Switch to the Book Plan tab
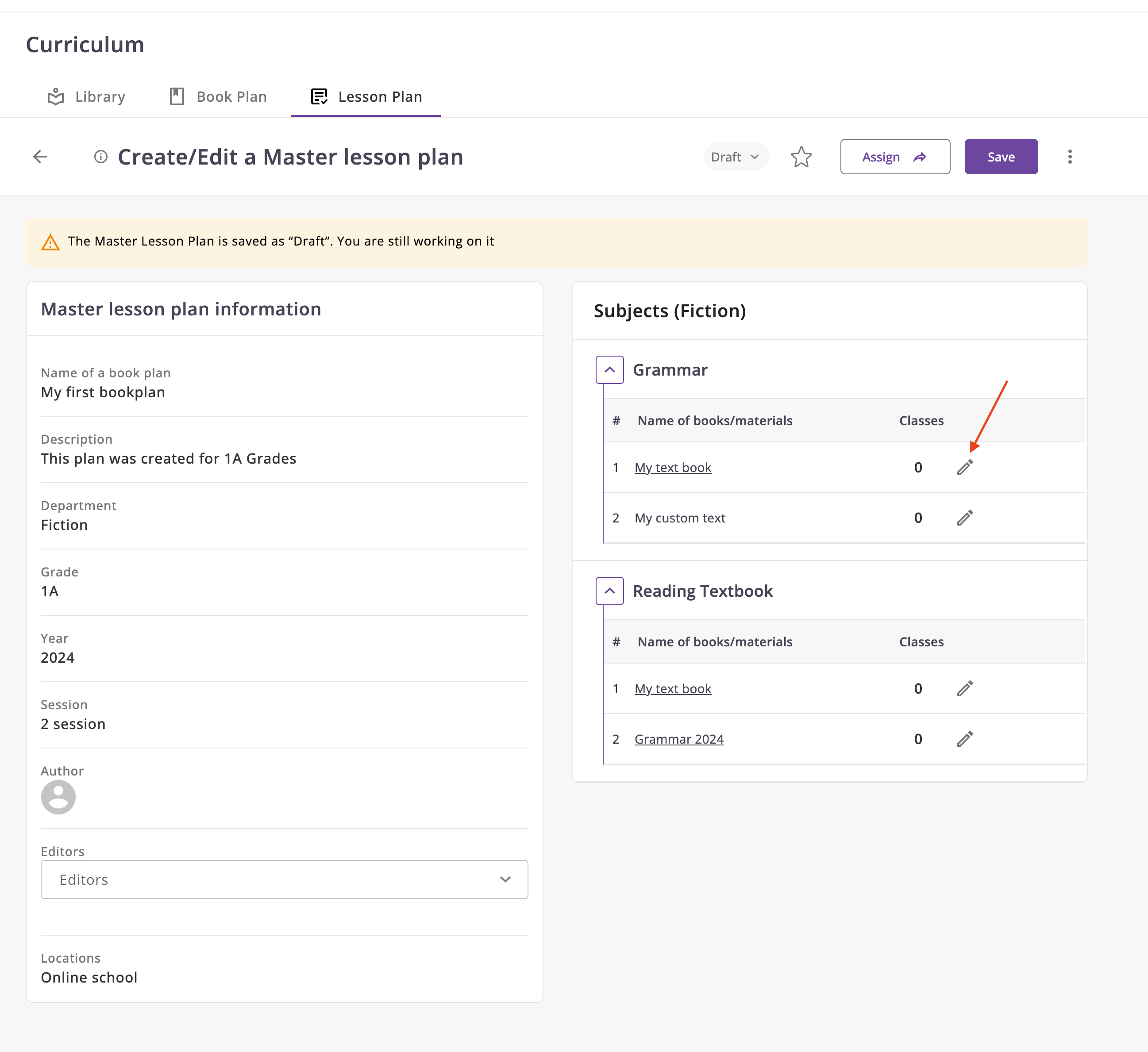Screen dimensions: 1148x1052 219,97
